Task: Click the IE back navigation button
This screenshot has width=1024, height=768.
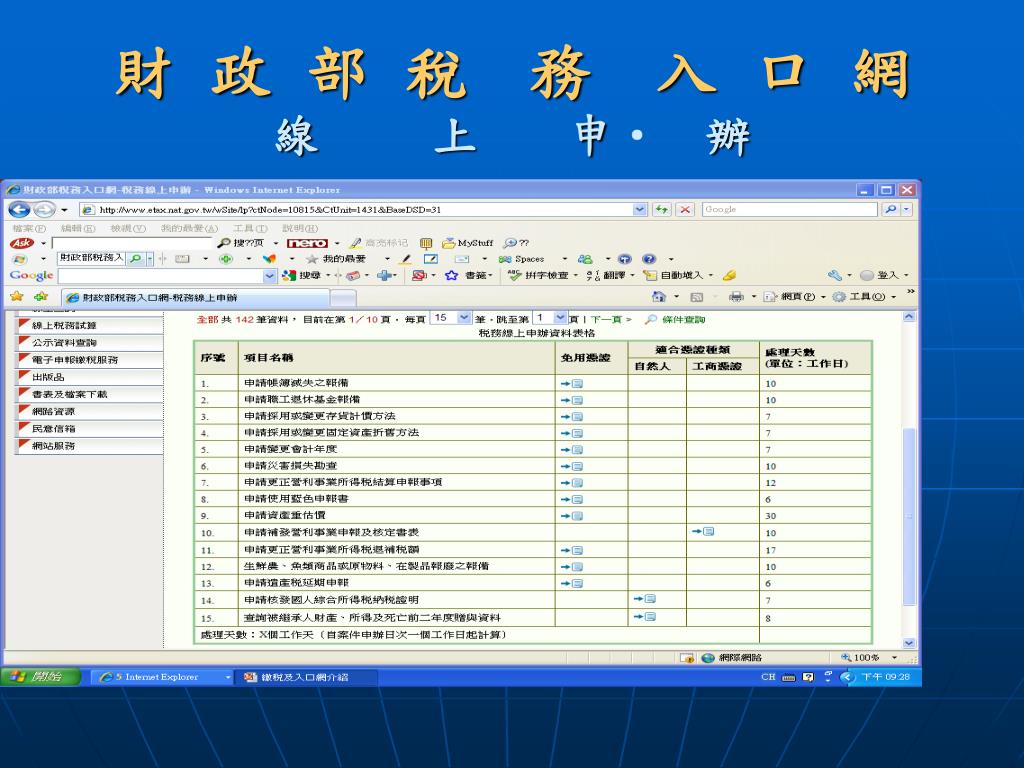Action: point(20,210)
